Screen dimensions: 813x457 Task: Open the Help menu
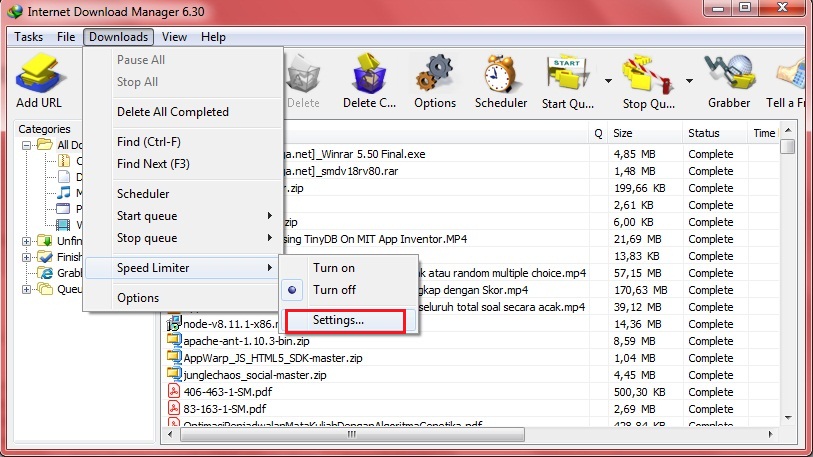213,37
